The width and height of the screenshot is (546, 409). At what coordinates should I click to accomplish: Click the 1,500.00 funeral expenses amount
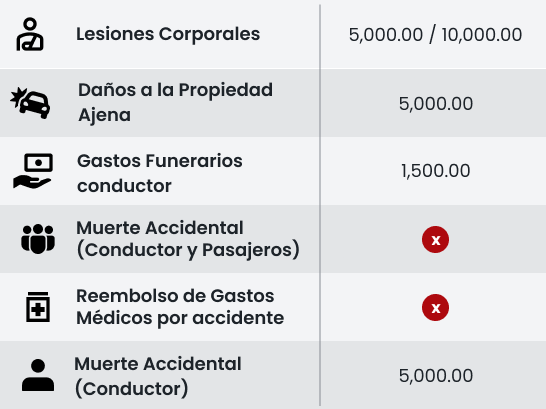pos(436,171)
